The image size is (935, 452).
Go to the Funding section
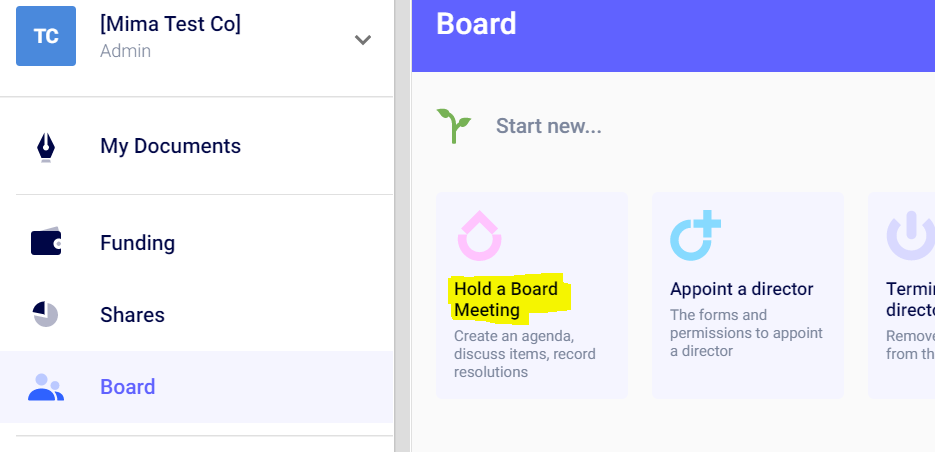click(137, 243)
